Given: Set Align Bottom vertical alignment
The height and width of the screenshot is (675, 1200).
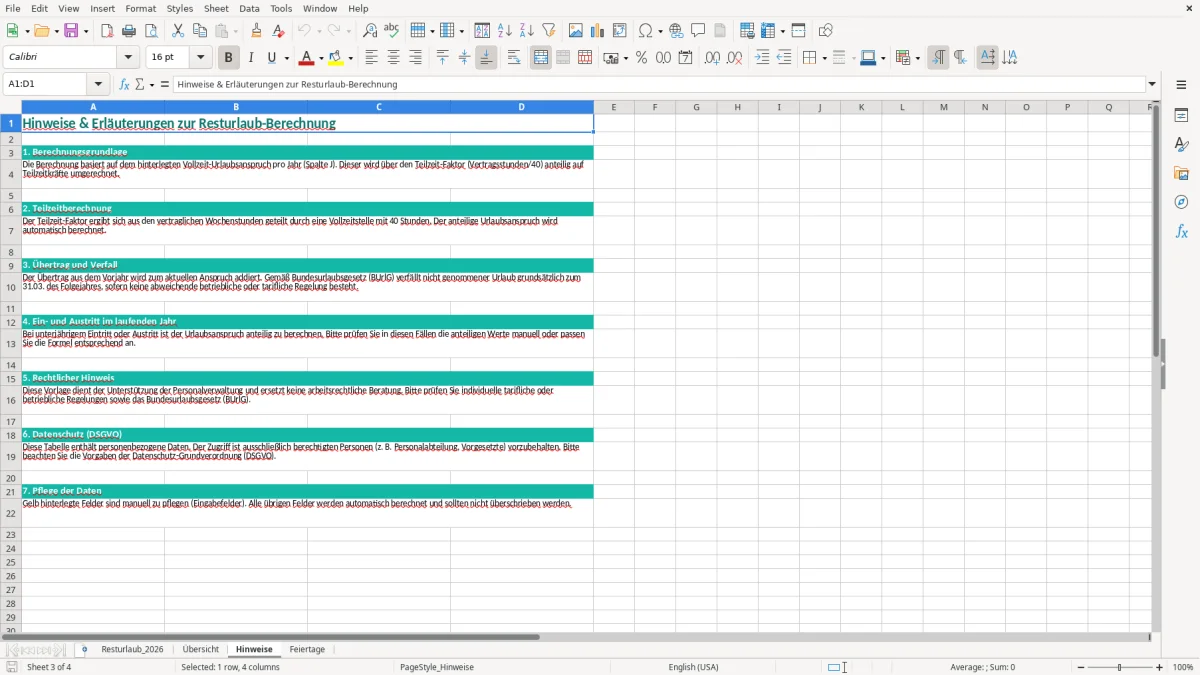Looking at the screenshot, I should click(486, 58).
